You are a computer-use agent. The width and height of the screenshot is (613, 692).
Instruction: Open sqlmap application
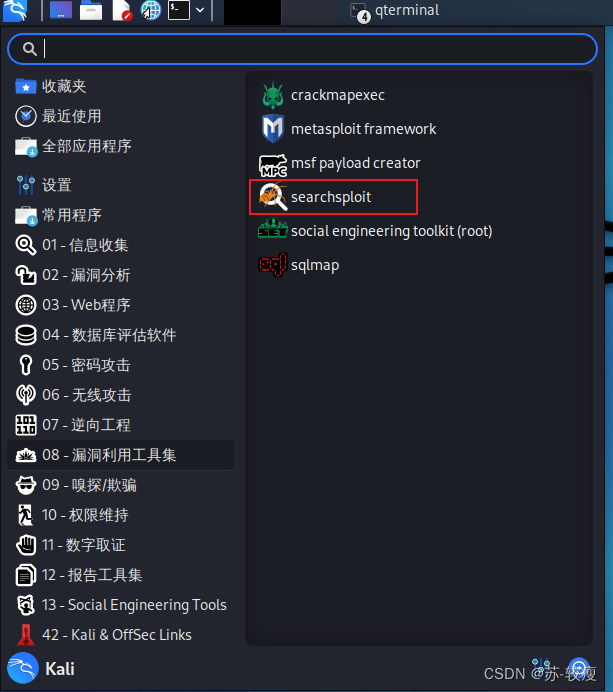pyautogui.click(x=299, y=265)
